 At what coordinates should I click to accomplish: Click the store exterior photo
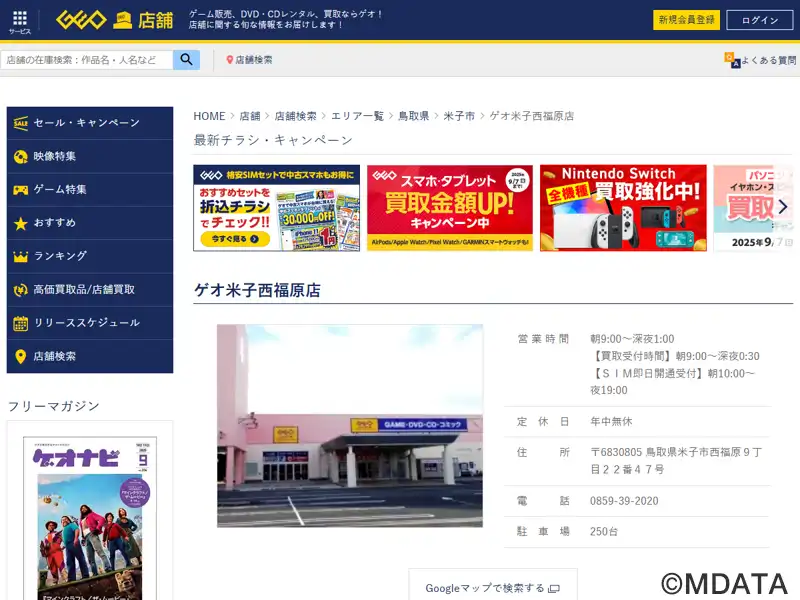coord(350,426)
